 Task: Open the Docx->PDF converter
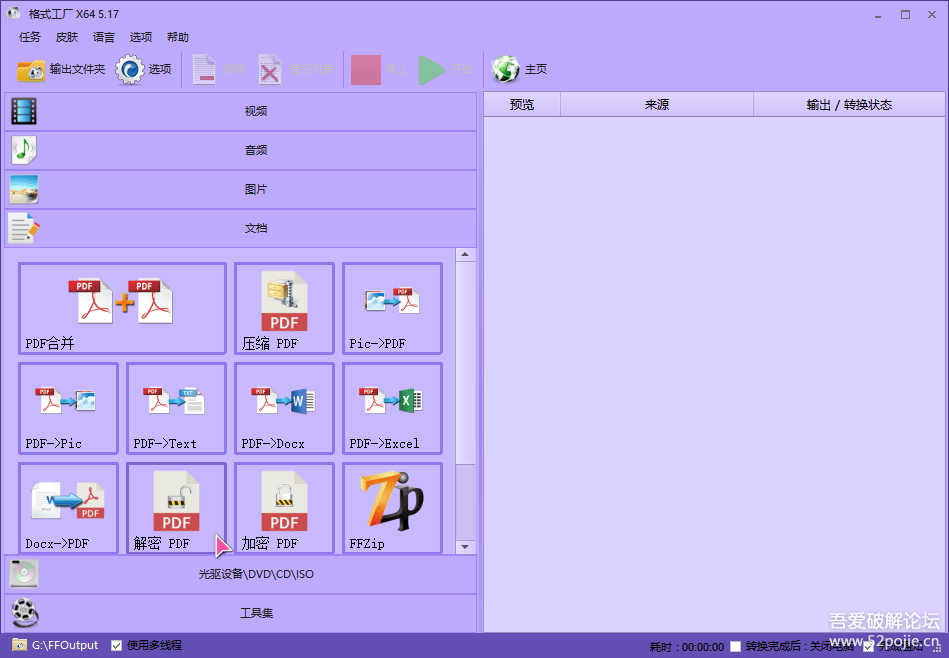68,508
